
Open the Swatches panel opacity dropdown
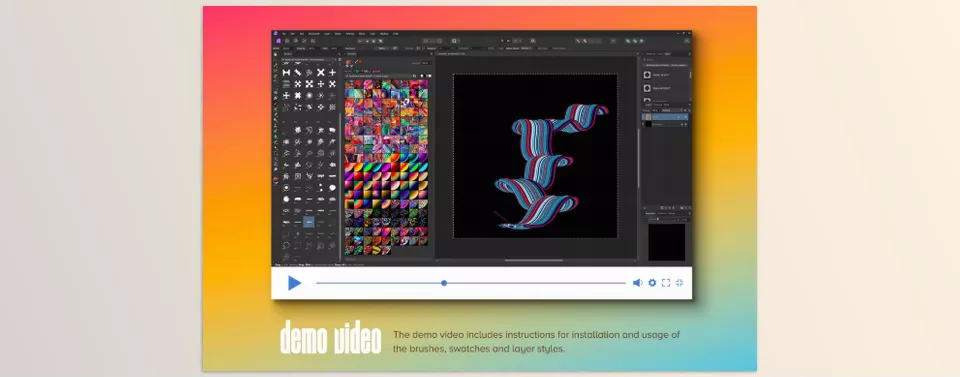click(x=426, y=63)
